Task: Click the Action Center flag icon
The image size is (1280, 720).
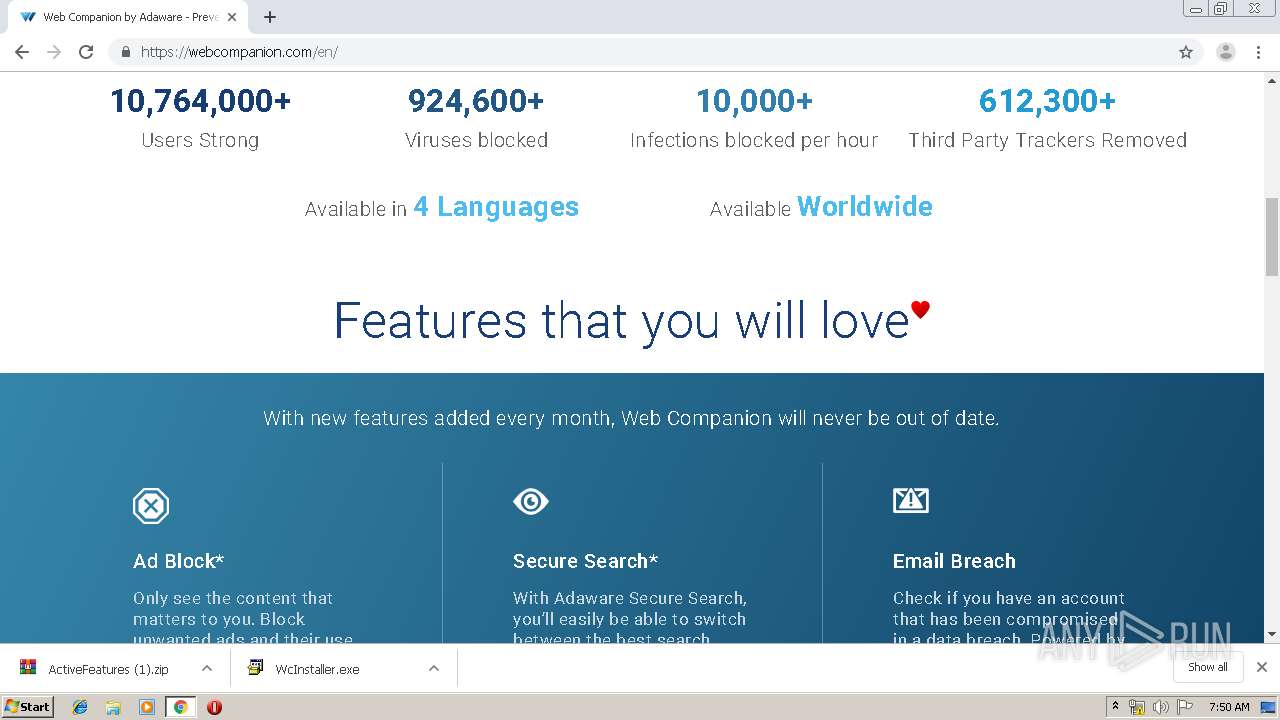Action: [x=1185, y=707]
